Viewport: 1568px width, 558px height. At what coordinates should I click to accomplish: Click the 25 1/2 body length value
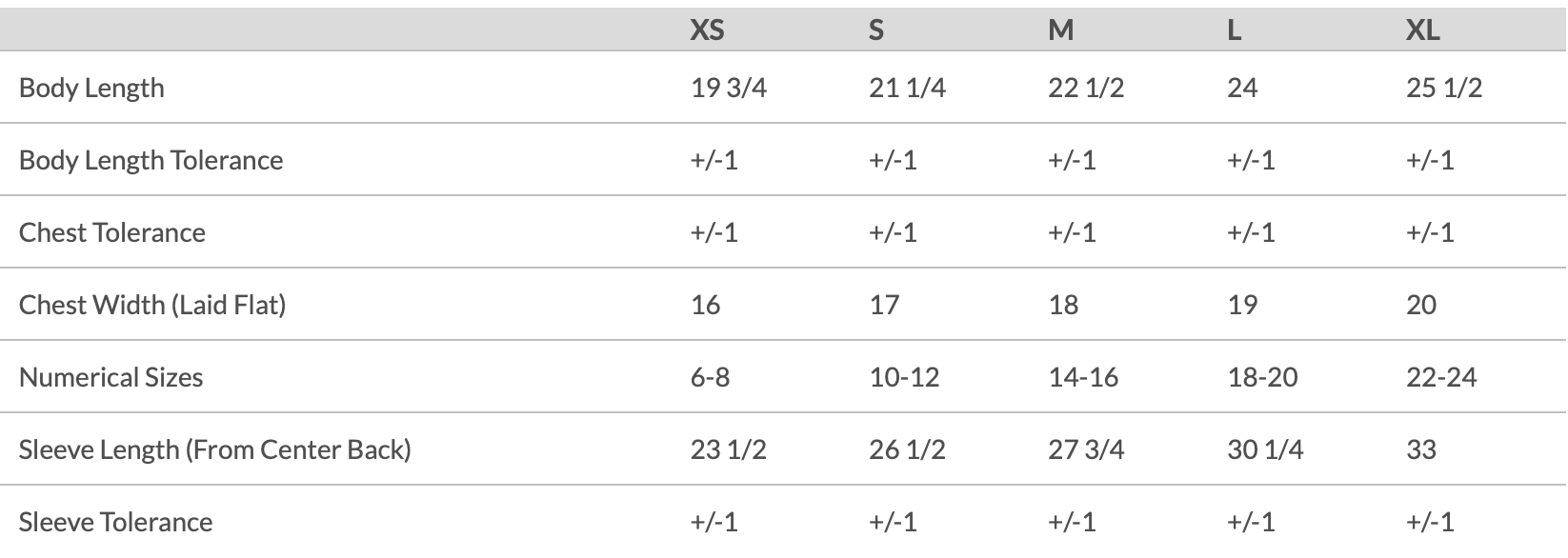[1444, 88]
